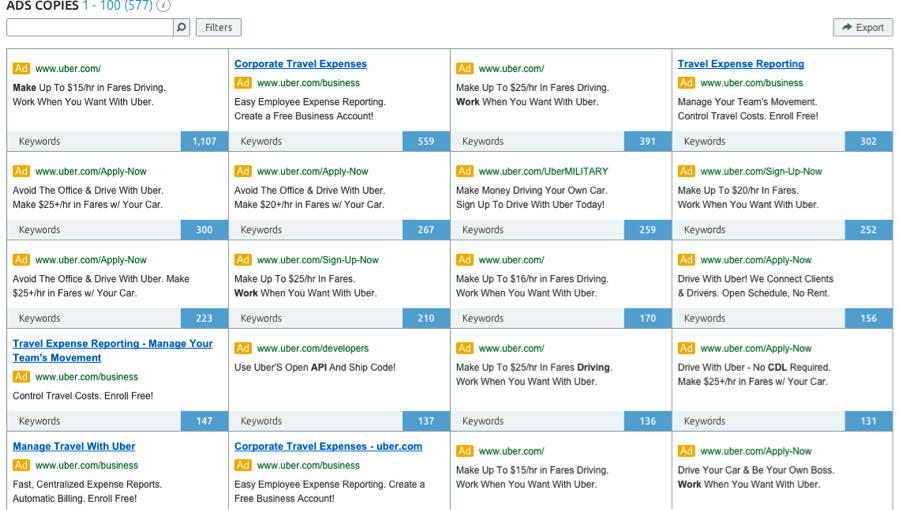Click the info icon beside Ads Copies
Image resolution: width=899 pixels, height=510 pixels.
tap(164, 6)
